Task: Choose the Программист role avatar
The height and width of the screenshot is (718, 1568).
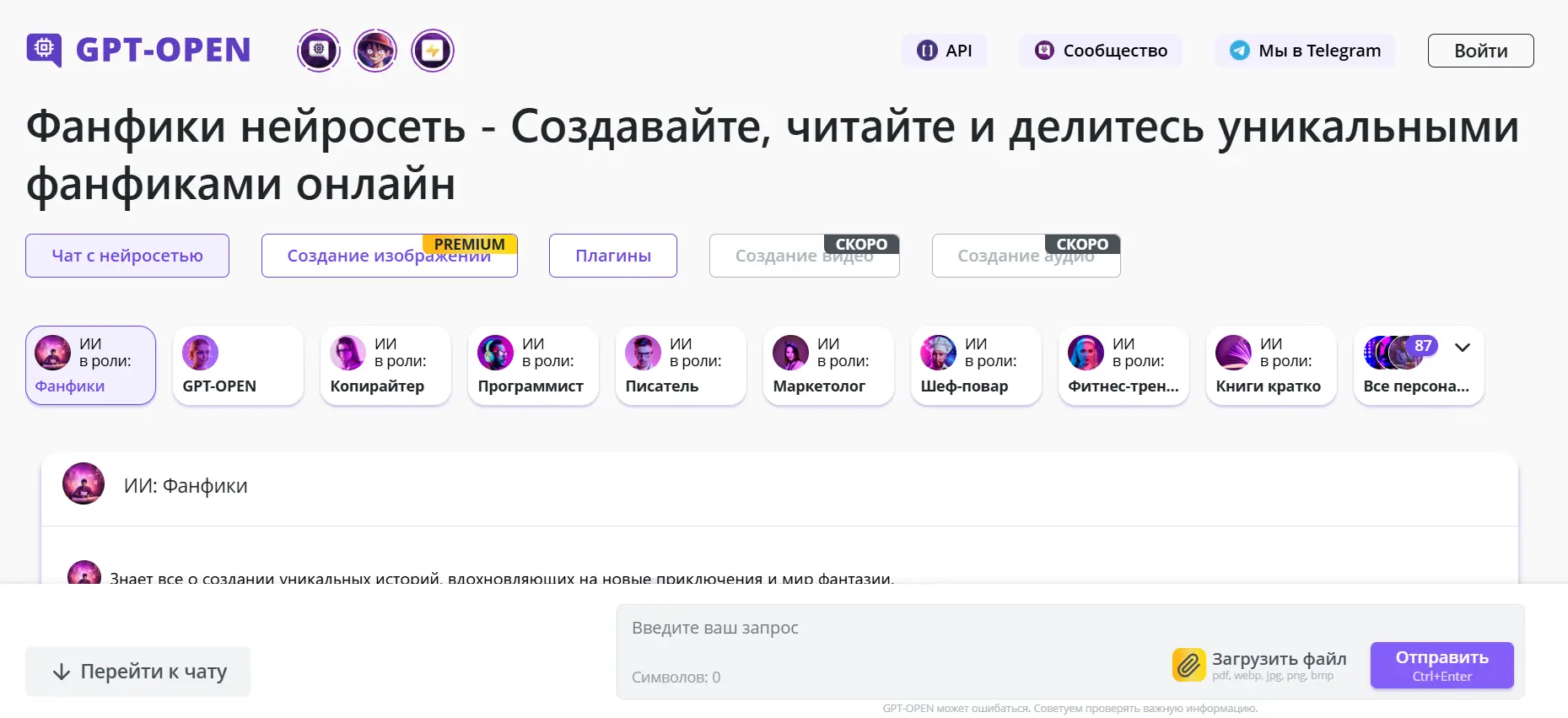Action: click(495, 353)
